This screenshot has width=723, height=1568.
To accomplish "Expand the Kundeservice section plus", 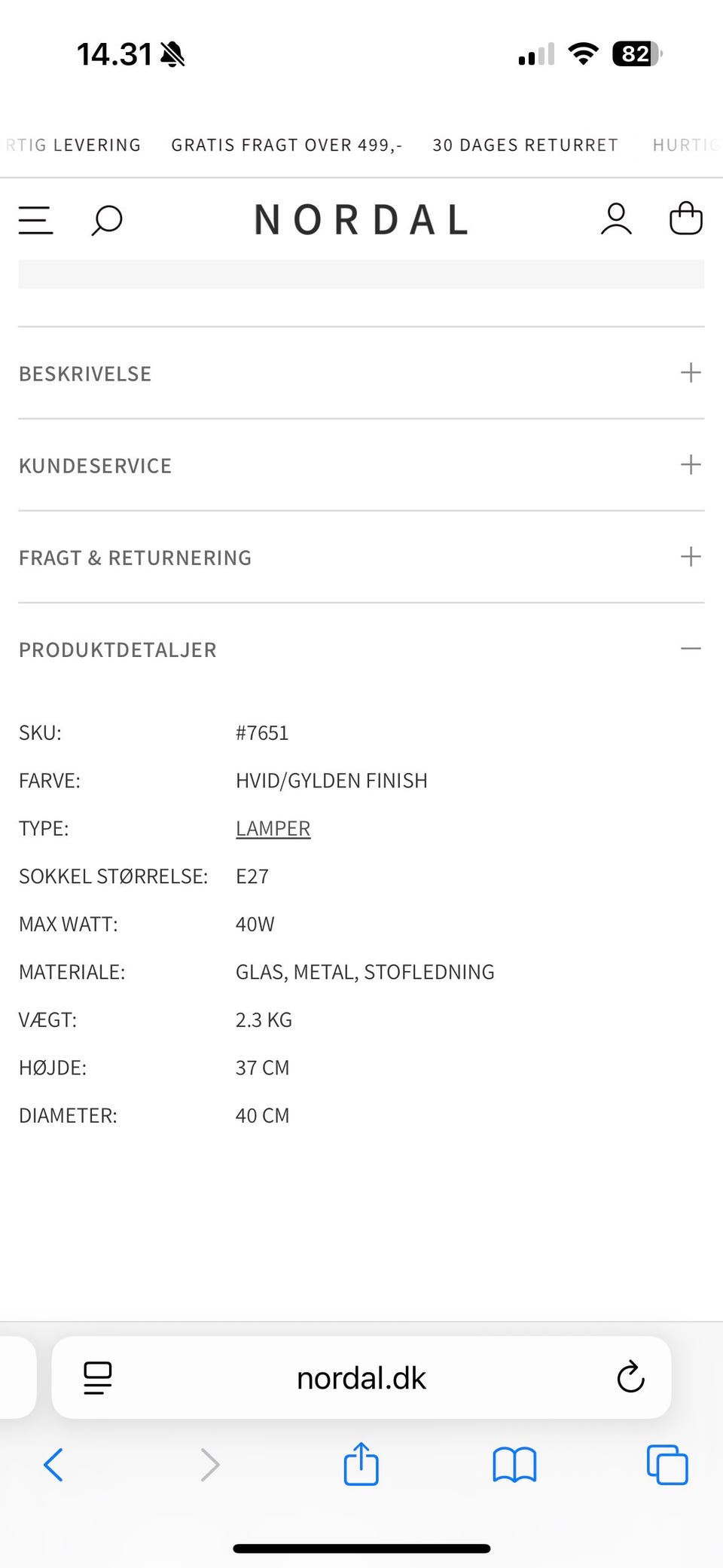I will [690, 465].
